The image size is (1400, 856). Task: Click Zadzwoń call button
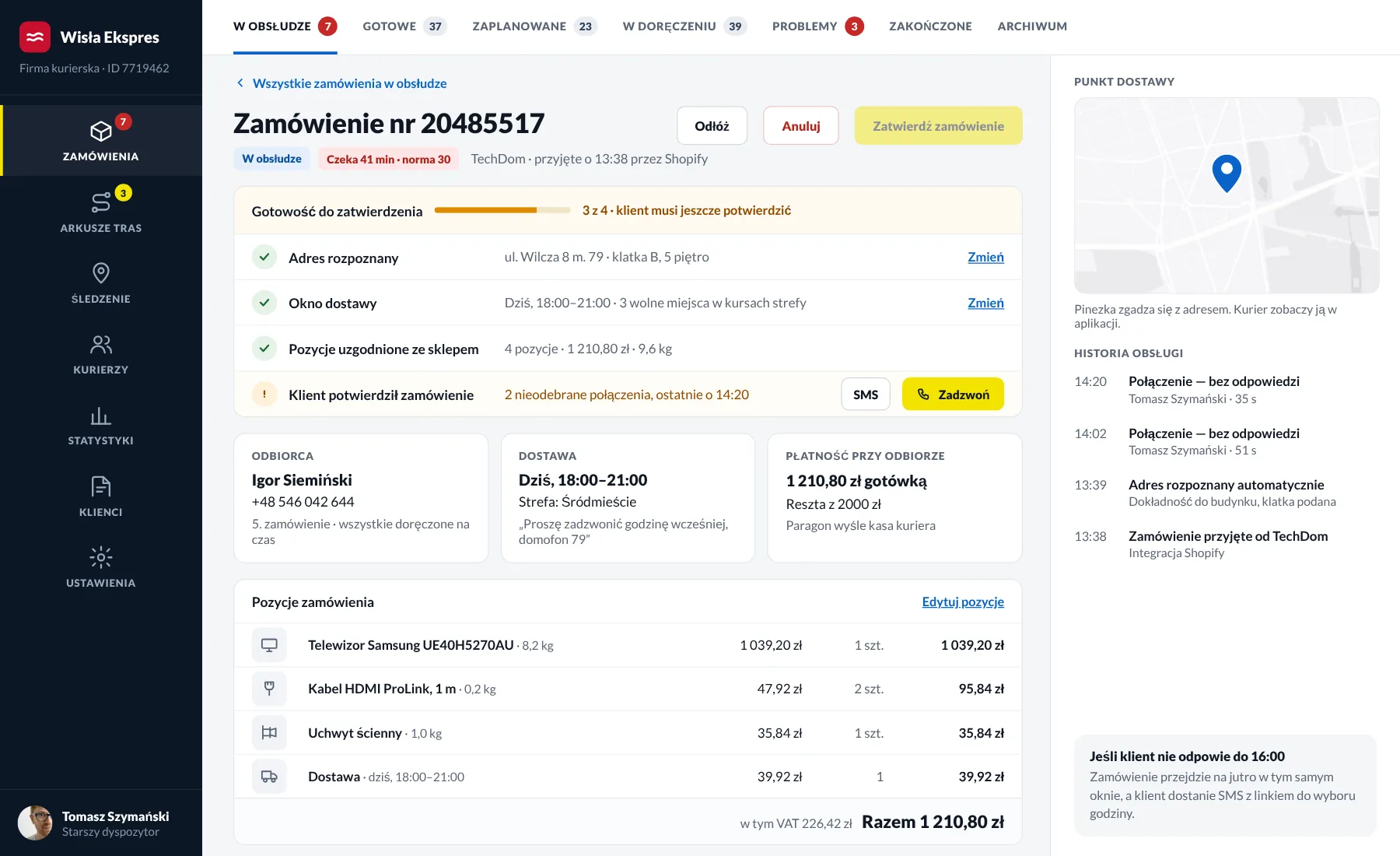click(953, 395)
